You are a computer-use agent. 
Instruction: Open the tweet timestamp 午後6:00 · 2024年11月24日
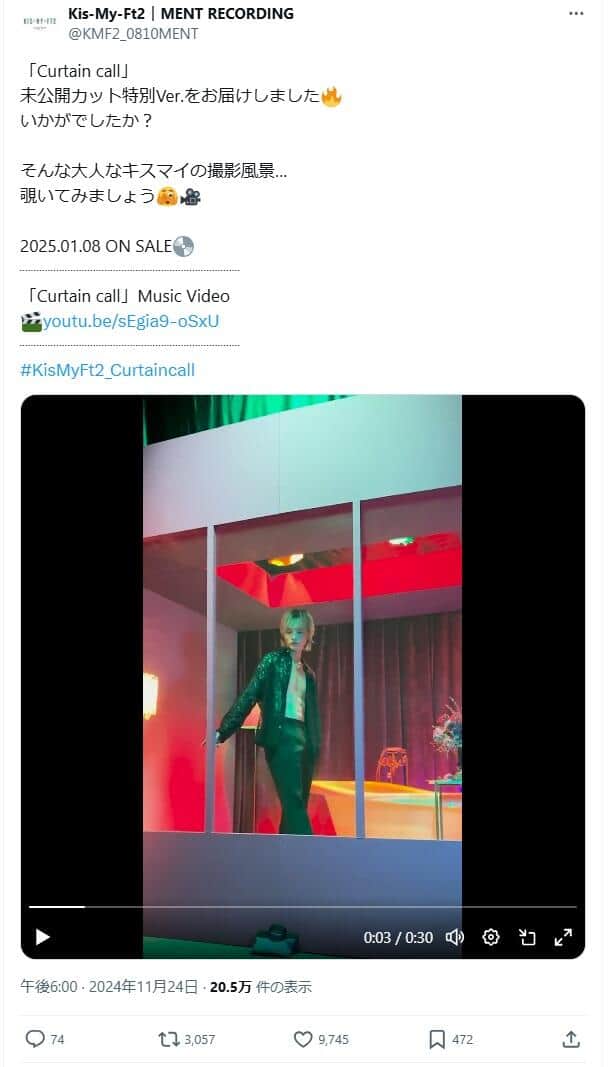point(109,987)
